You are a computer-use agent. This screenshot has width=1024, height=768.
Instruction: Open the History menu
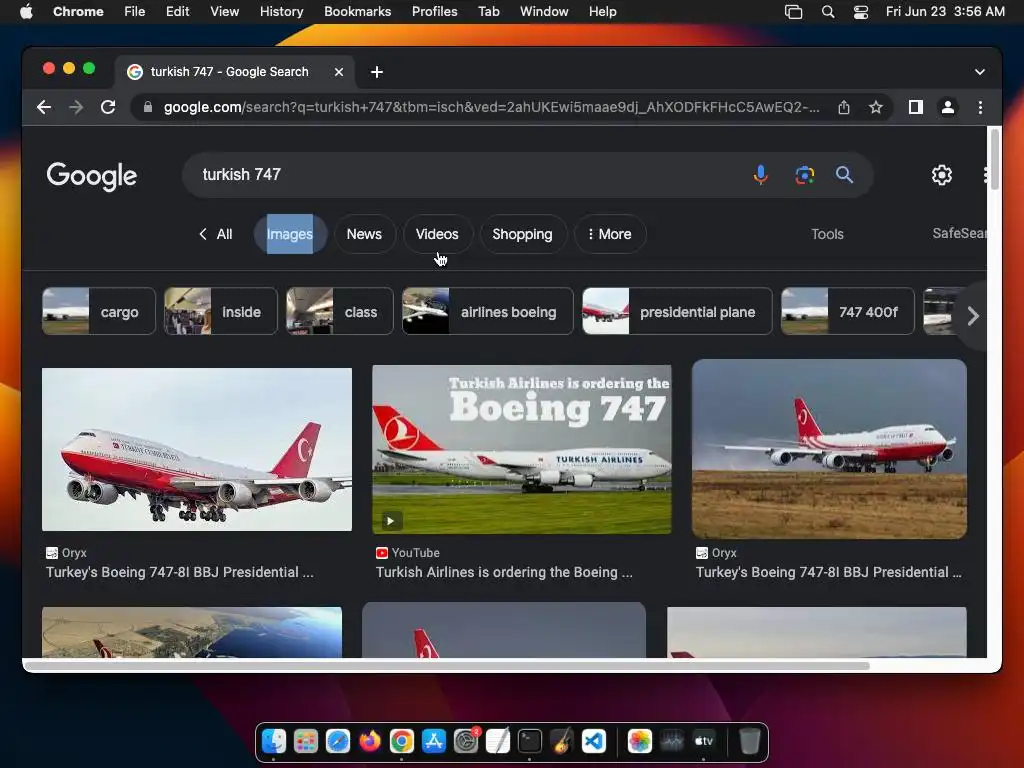point(281,12)
